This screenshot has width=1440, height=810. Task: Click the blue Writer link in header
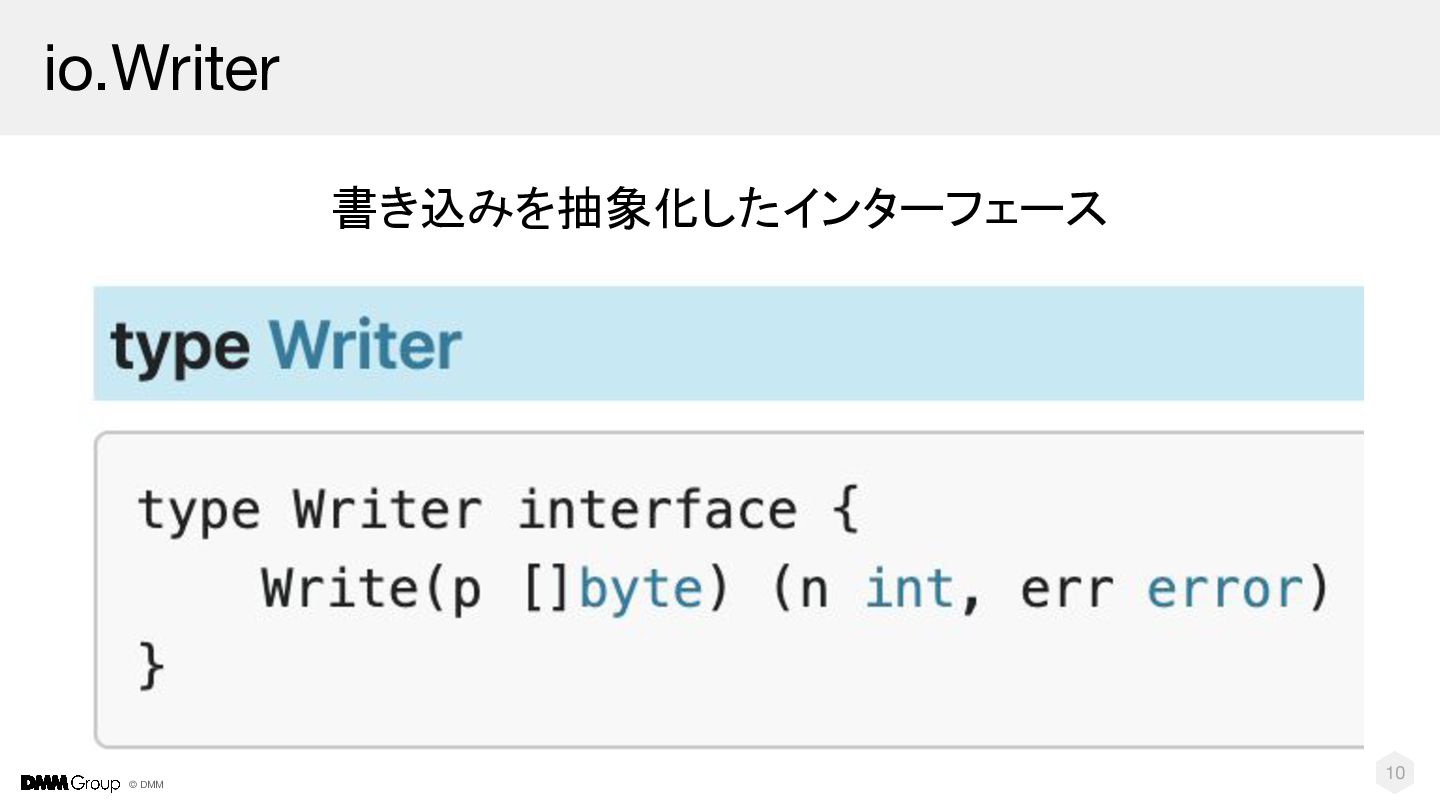click(365, 347)
